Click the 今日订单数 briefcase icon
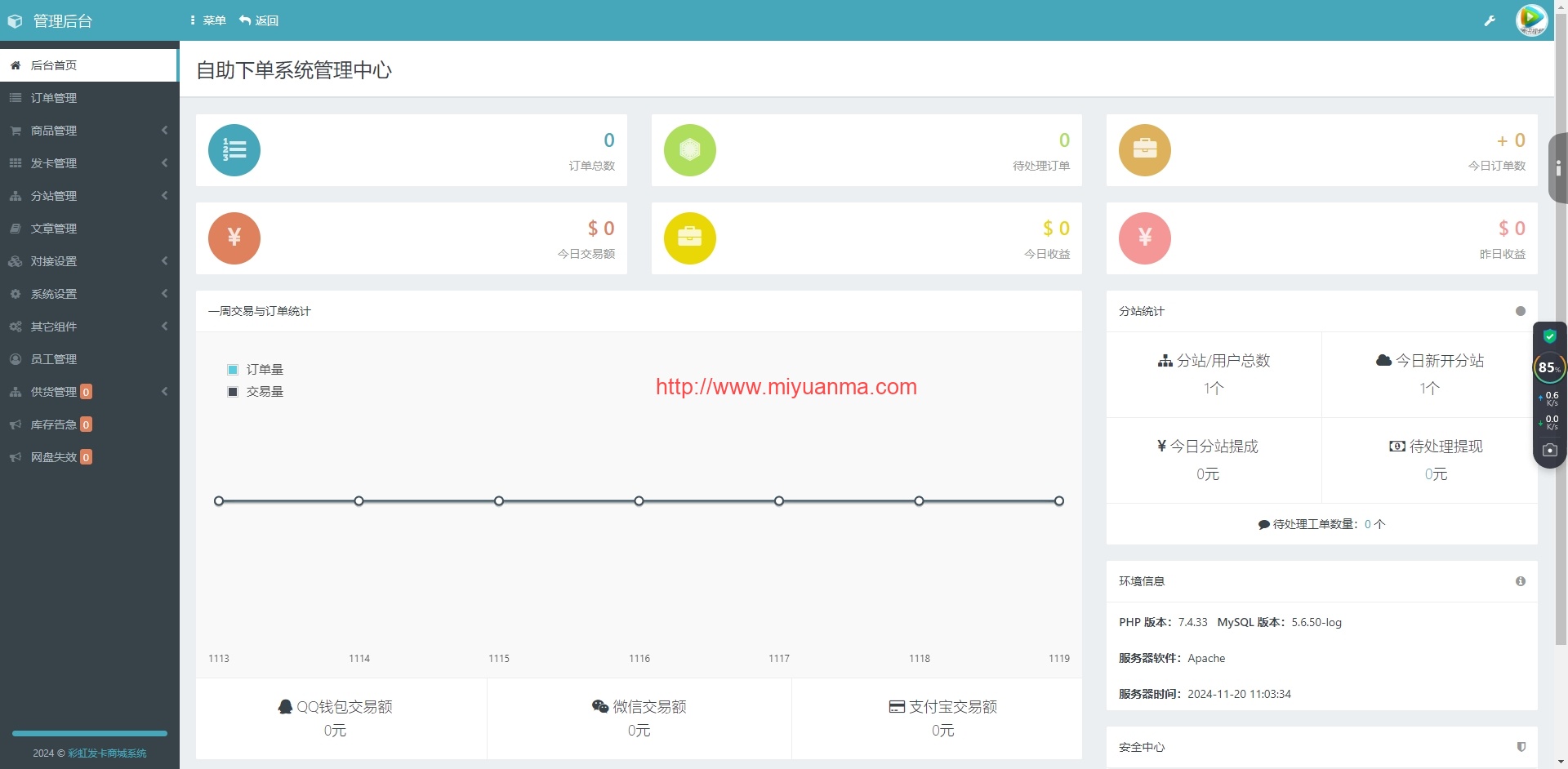This screenshot has height=769, width=1568. click(x=1145, y=150)
